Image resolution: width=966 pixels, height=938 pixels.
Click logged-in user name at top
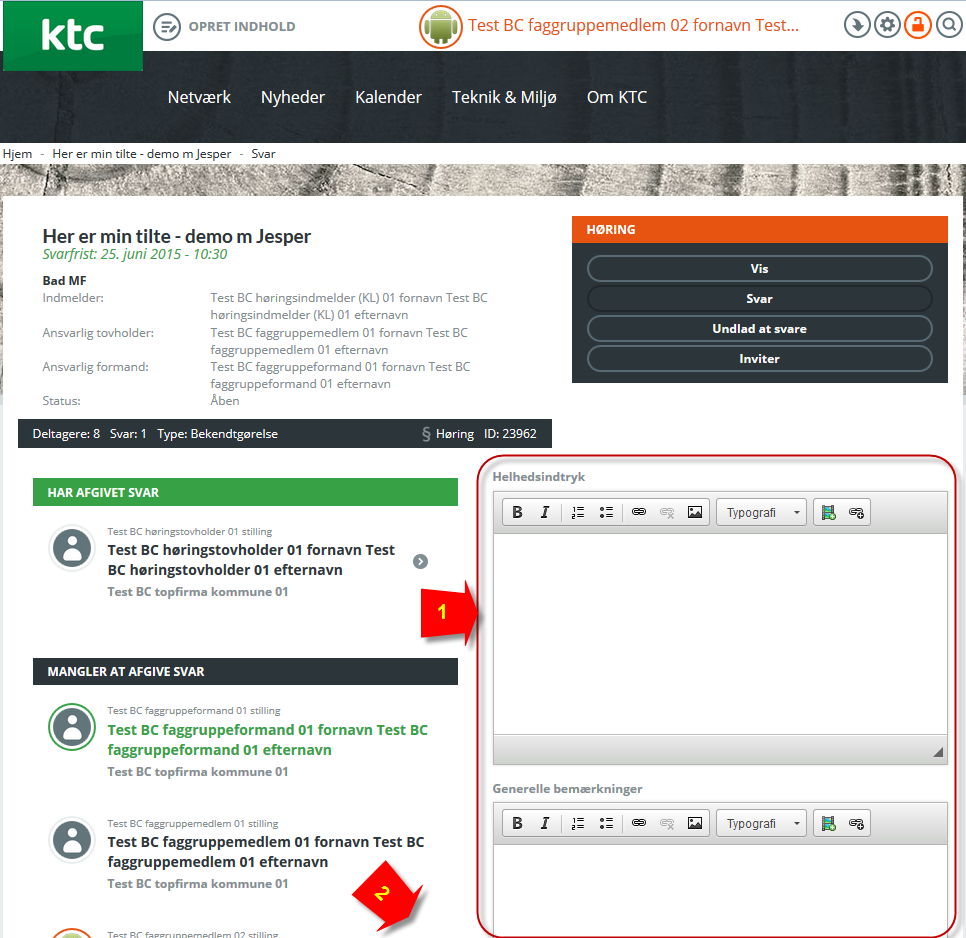633,25
